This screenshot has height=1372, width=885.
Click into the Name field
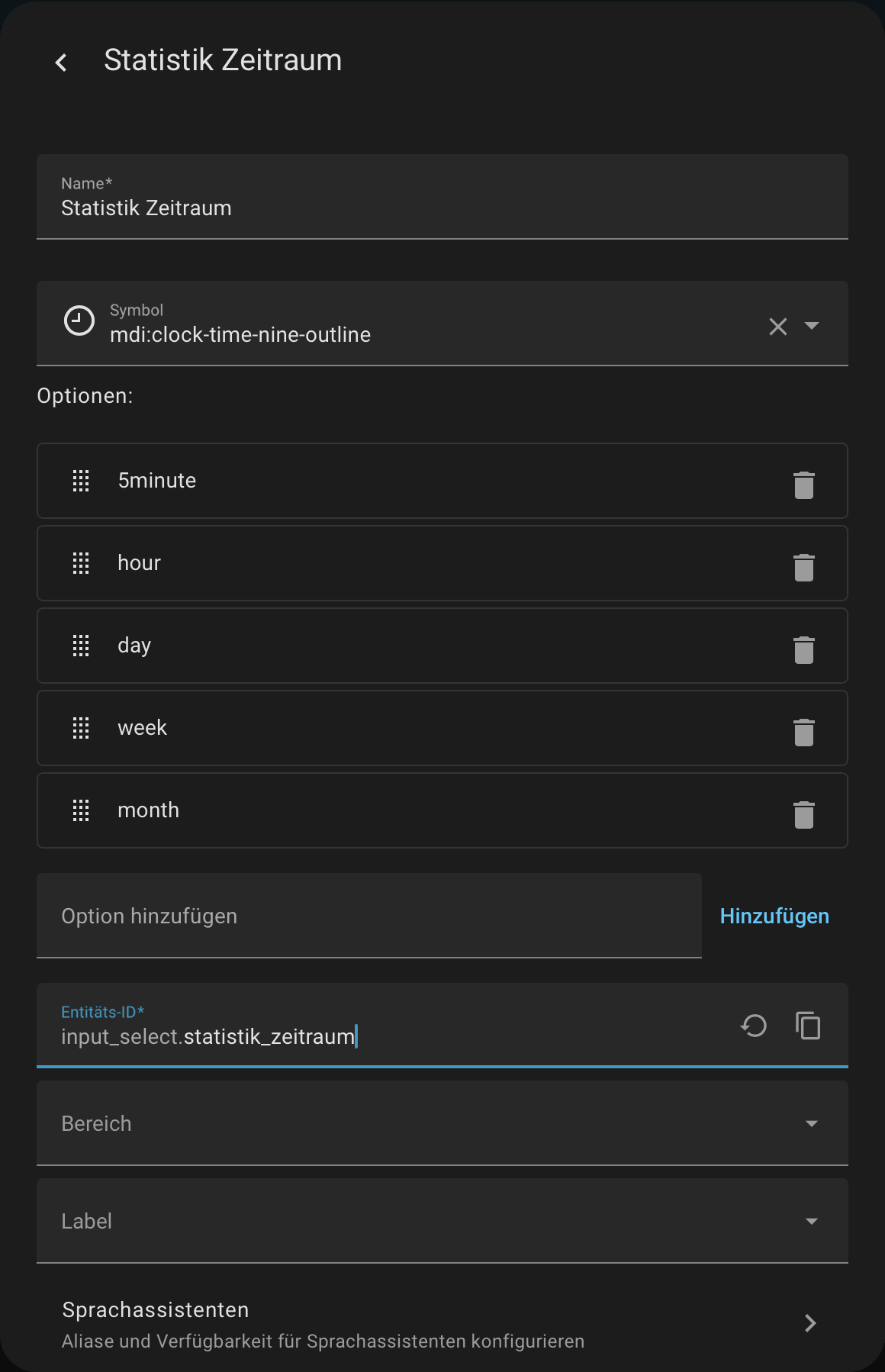pos(441,208)
